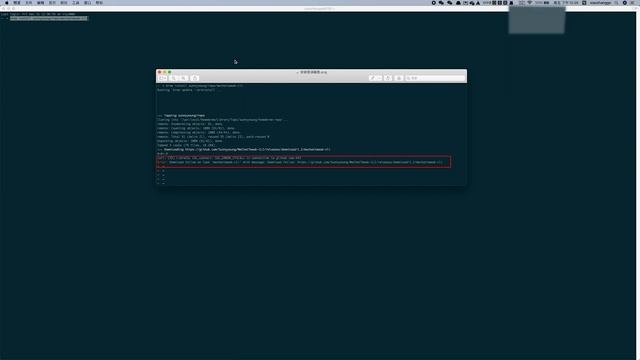Image resolution: width=640 pixels, height=360 pixels.
Task: Open the Tools menu in menu bar
Action: coord(76,3)
